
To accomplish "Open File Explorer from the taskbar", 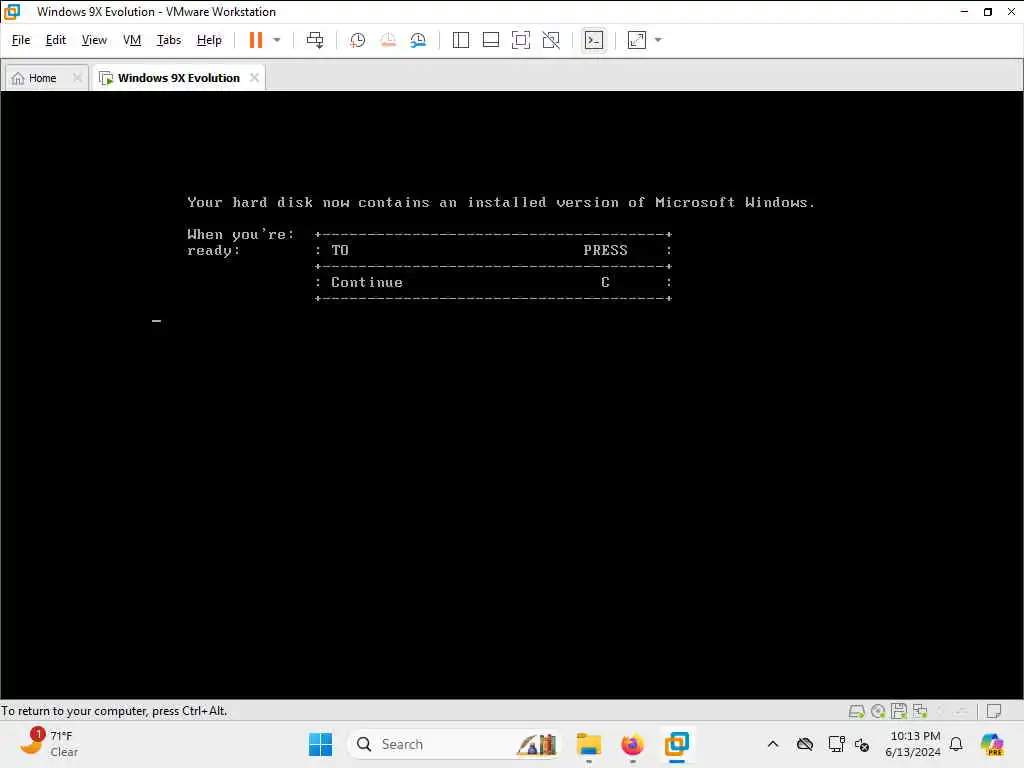I will point(588,744).
